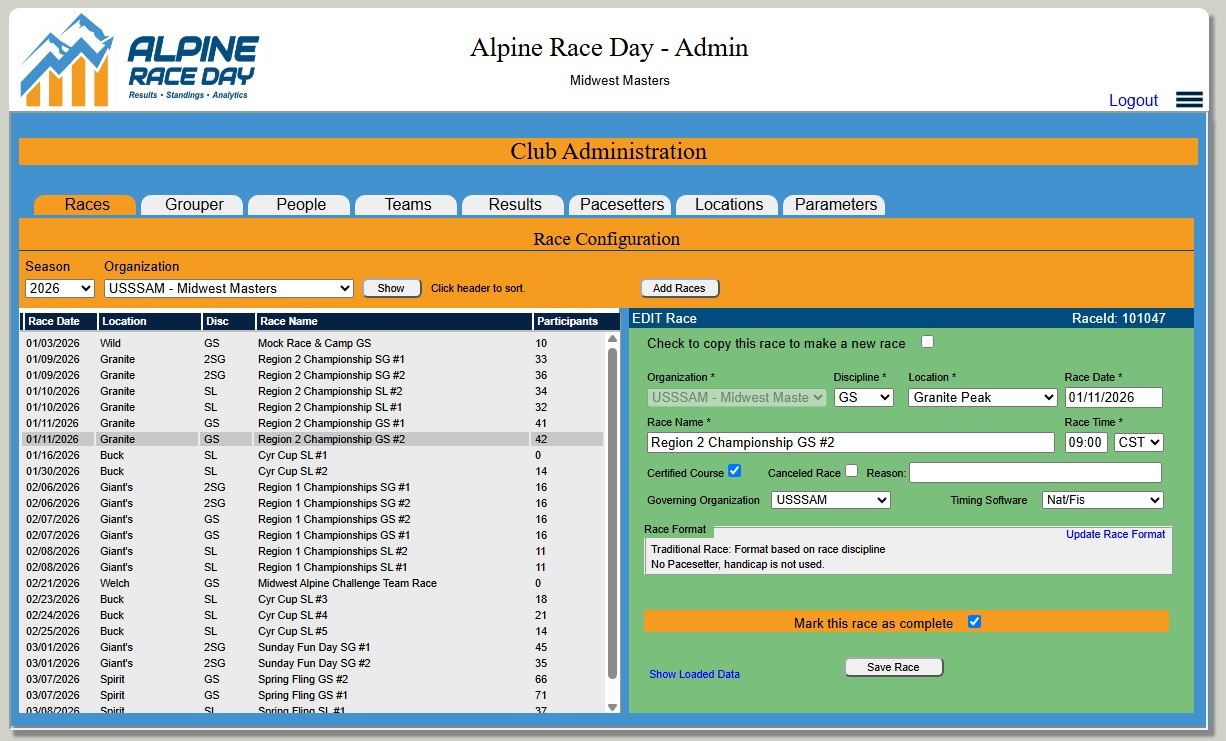The height and width of the screenshot is (741, 1226).
Task: Select Midwest Alpine Challenge Team Race row
Action: pyautogui.click(x=313, y=583)
